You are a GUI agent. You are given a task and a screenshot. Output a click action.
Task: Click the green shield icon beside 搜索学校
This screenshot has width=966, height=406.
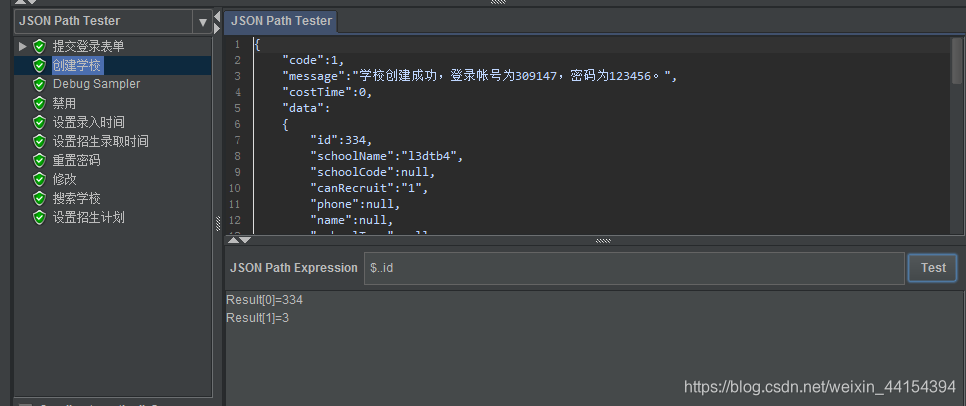tap(39, 199)
